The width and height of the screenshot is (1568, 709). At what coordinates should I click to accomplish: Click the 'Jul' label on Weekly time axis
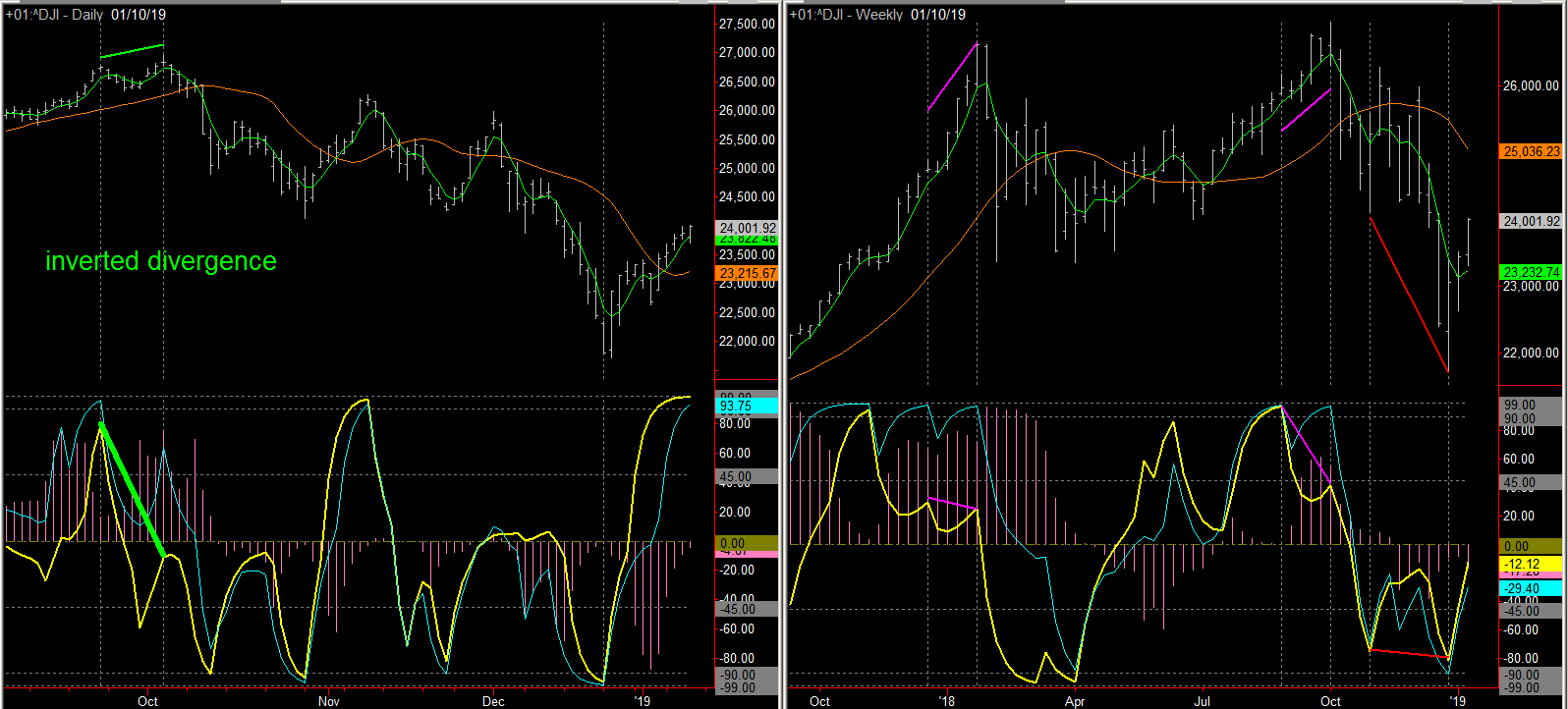tap(1203, 701)
